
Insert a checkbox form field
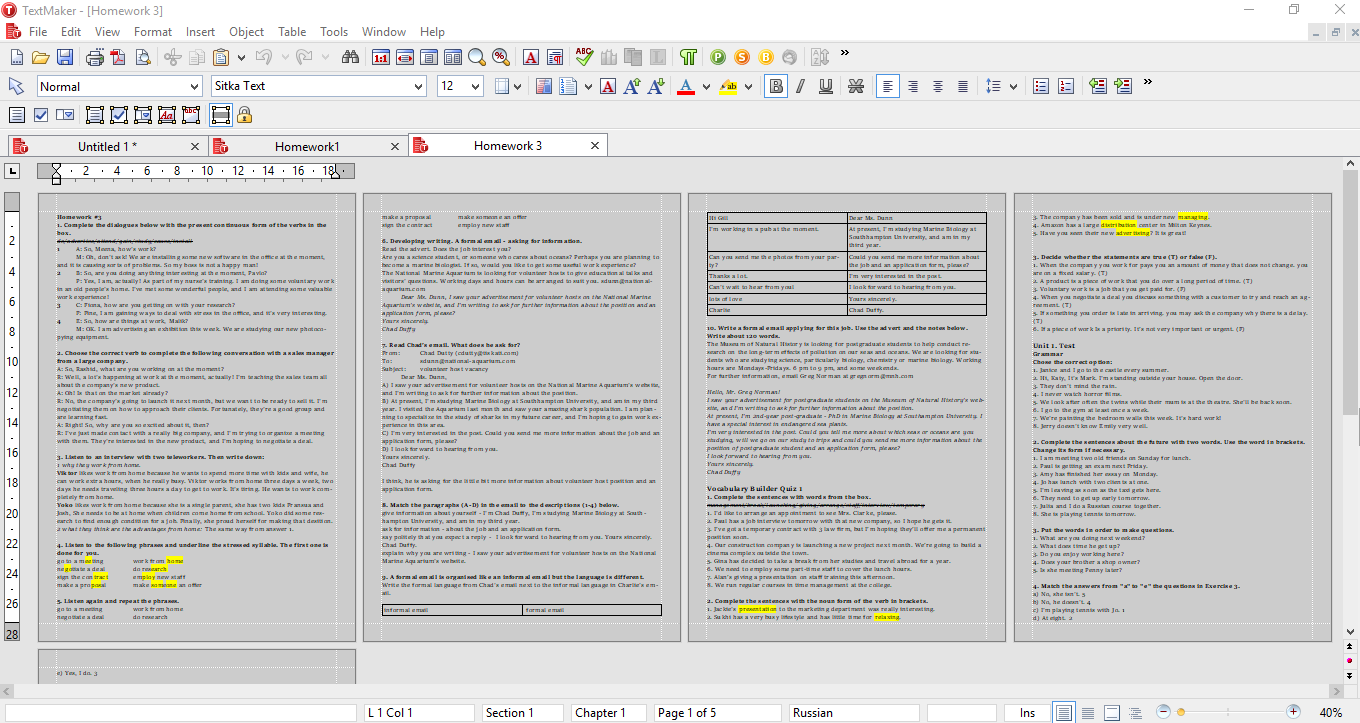41,115
